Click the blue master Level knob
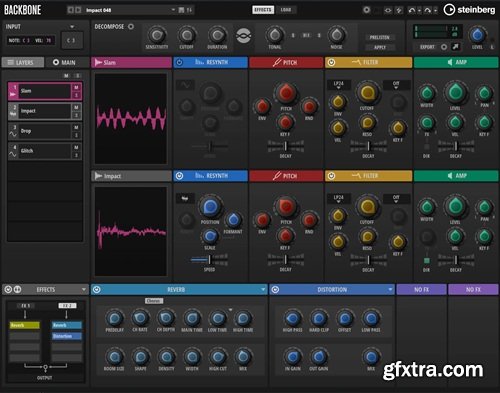This screenshot has width=500, height=393. [x=477, y=35]
